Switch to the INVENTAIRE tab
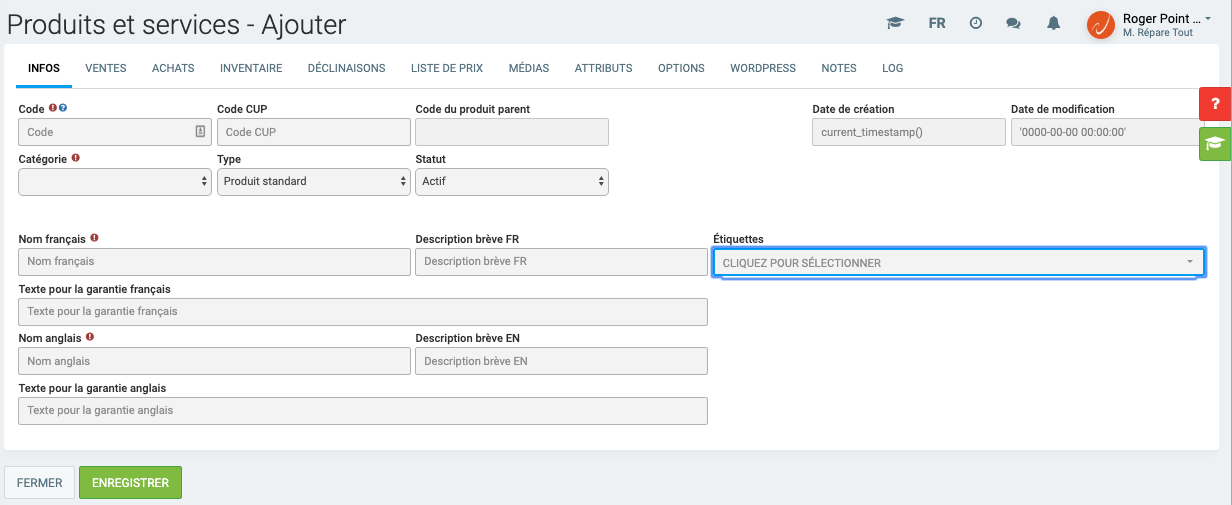This screenshot has height=505, width=1232. click(251, 68)
